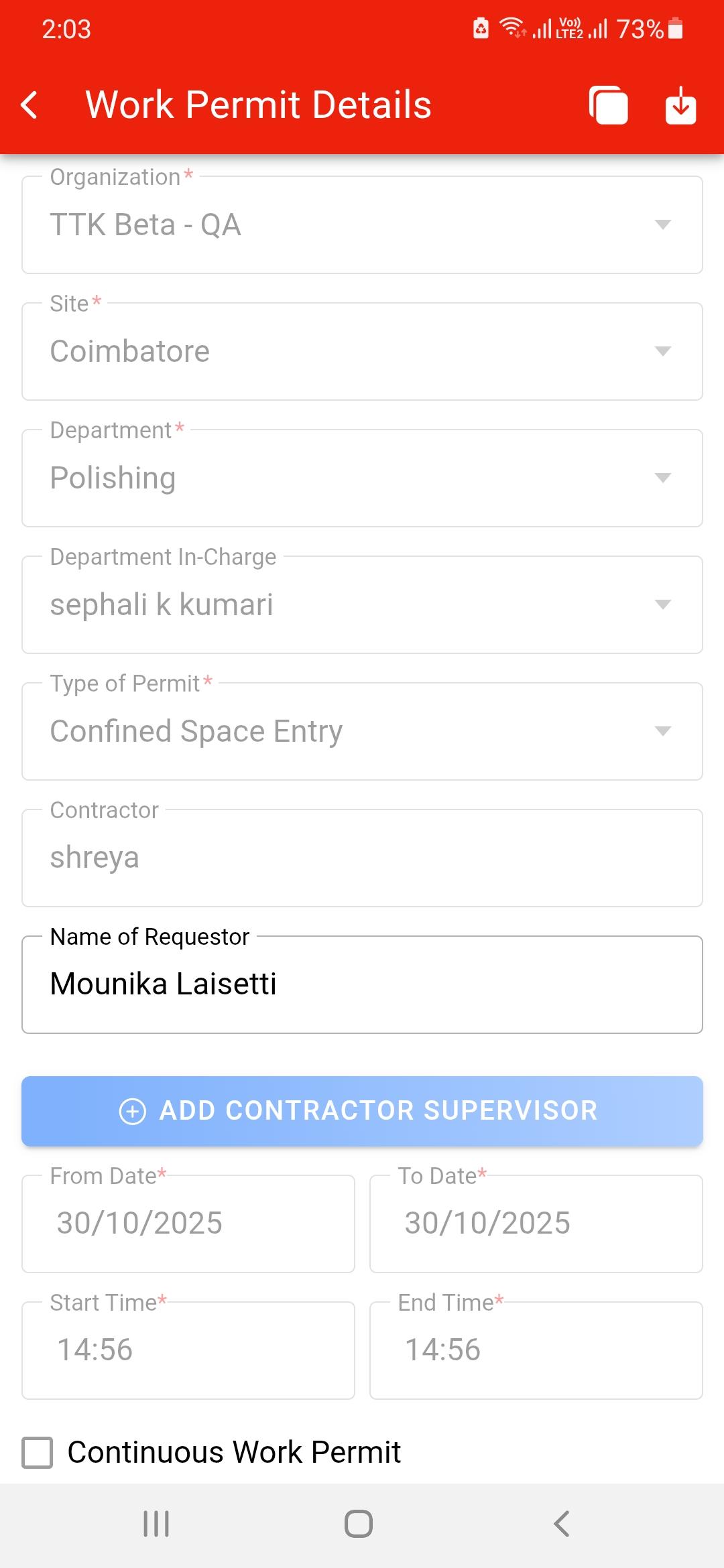The width and height of the screenshot is (724, 1568).
Task: Tap the Contractor field
Action: (x=362, y=858)
